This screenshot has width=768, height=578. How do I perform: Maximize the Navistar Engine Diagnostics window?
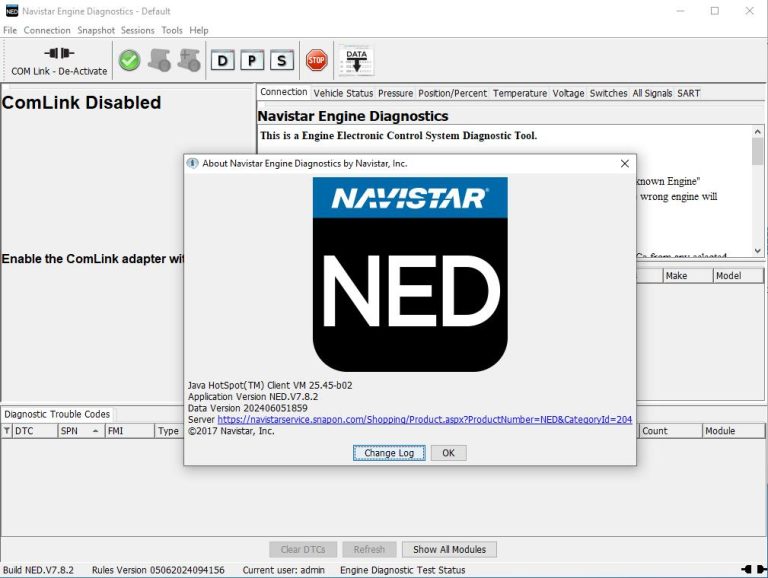715,11
